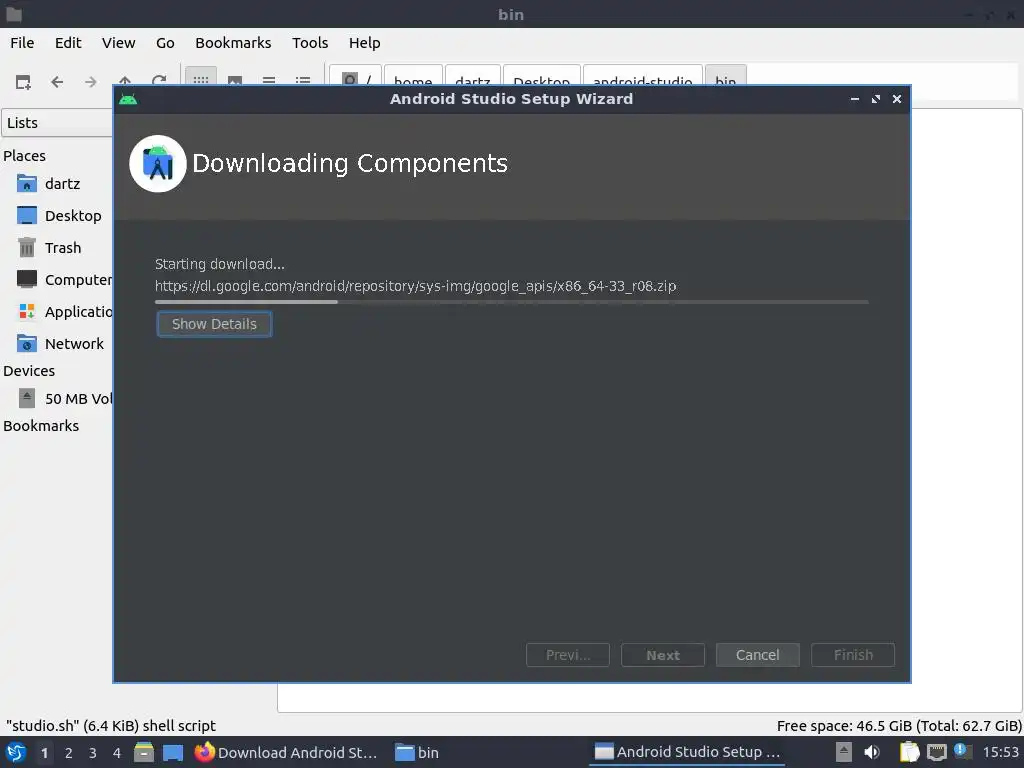Screen dimensions: 1024x768
Task: Click the update notification tray icon
Action: coord(962,751)
